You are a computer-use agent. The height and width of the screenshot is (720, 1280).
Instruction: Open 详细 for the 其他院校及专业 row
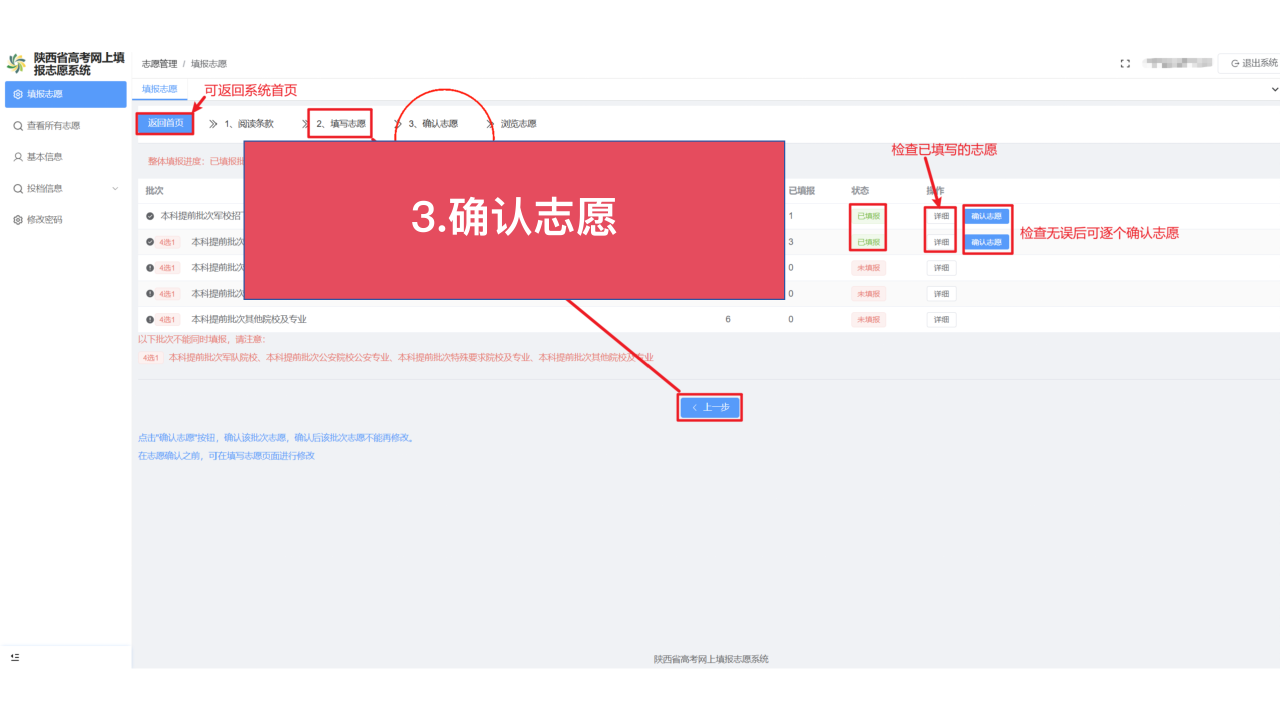point(941,319)
